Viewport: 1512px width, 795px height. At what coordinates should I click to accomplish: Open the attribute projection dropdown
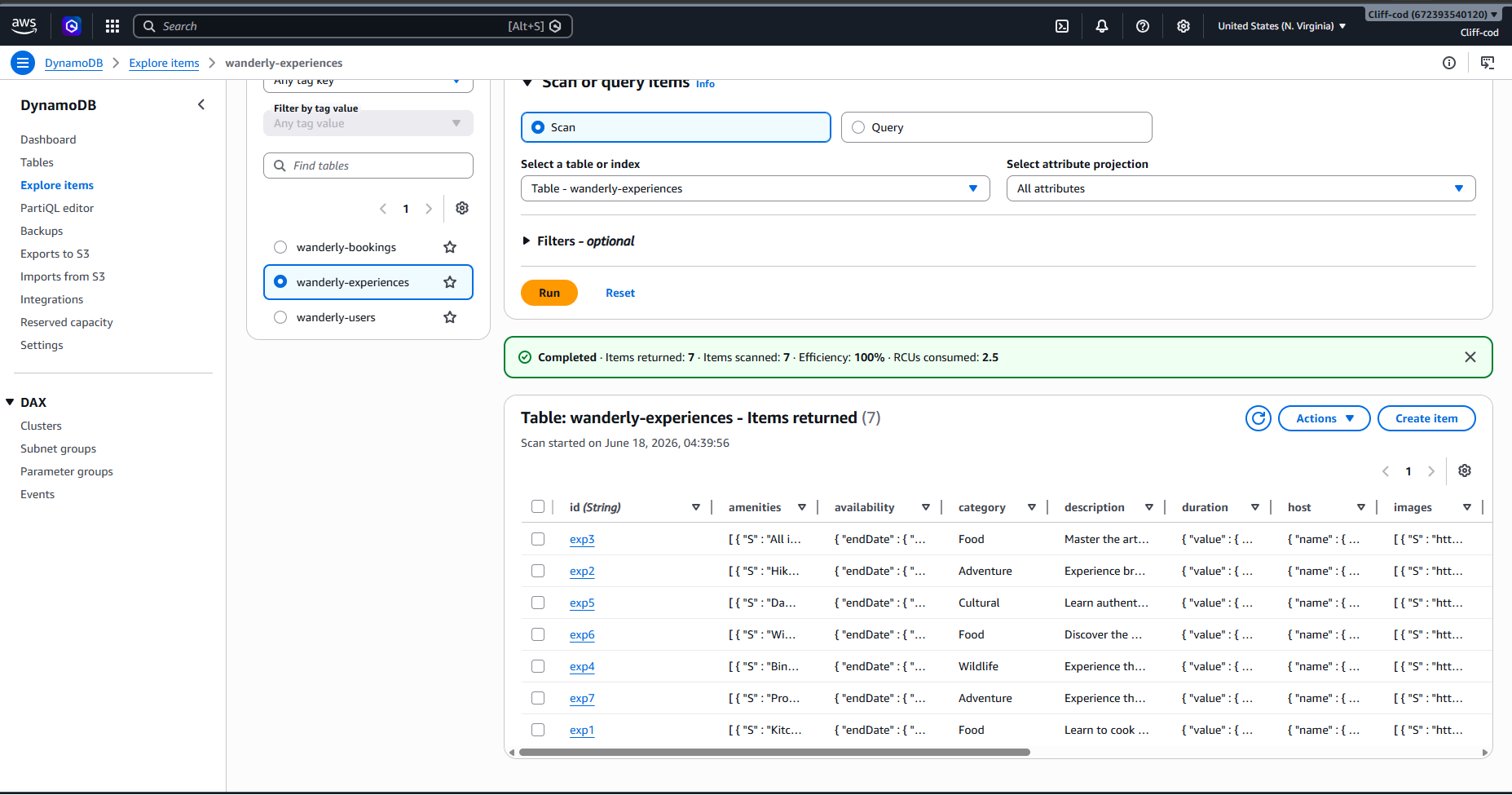point(1241,188)
